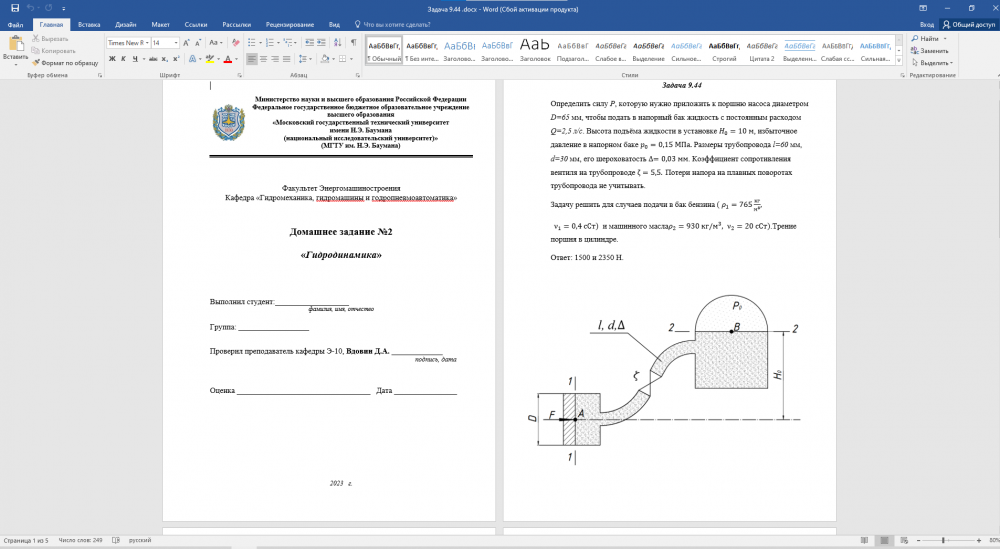Apply subscript formatting
Viewport: 1000px width, 549px height.
164,59
